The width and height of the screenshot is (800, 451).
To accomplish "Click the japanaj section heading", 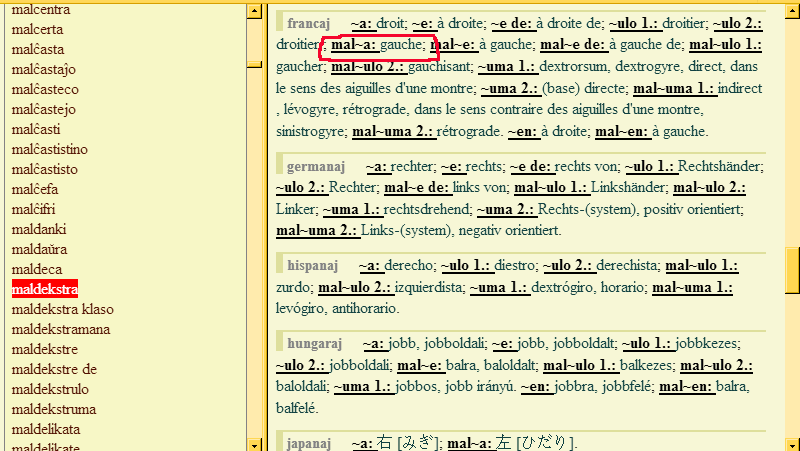I will (309, 443).
